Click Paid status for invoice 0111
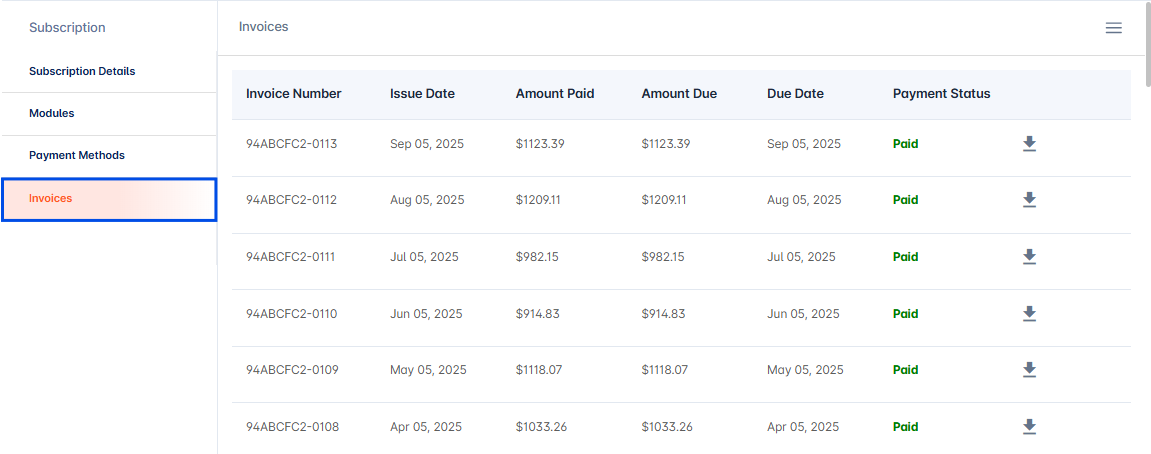1151x454 pixels. click(x=905, y=256)
